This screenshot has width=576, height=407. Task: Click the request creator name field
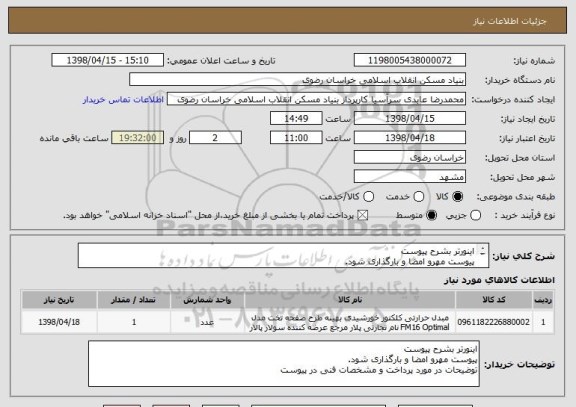316,99
